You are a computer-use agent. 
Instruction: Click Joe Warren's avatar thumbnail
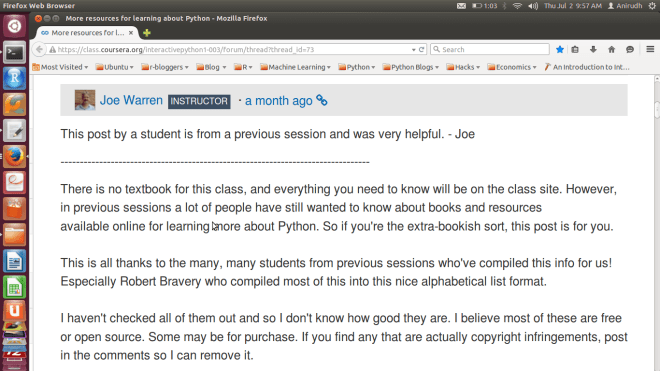pos(85,100)
